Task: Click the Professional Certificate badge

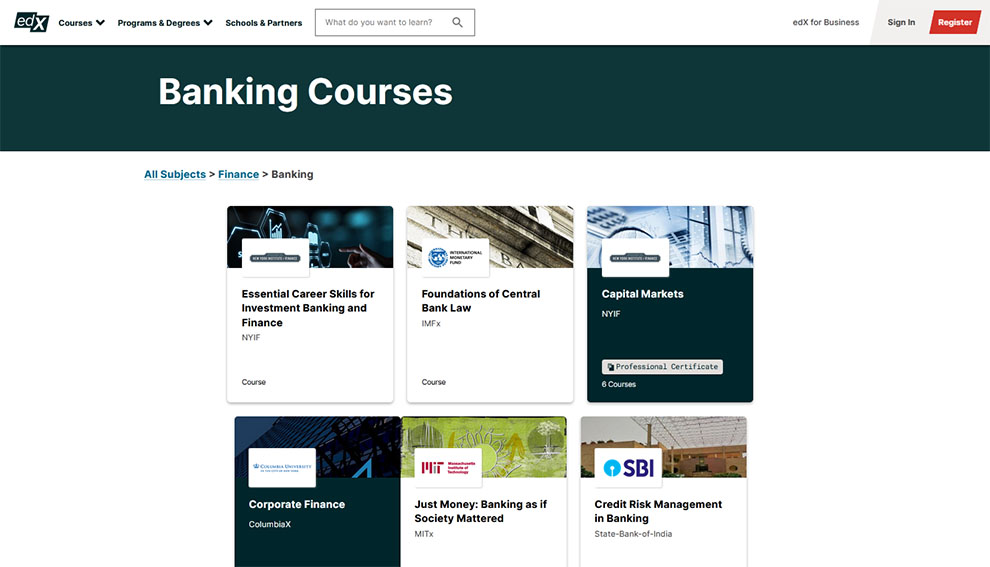Action: tap(662, 366)
